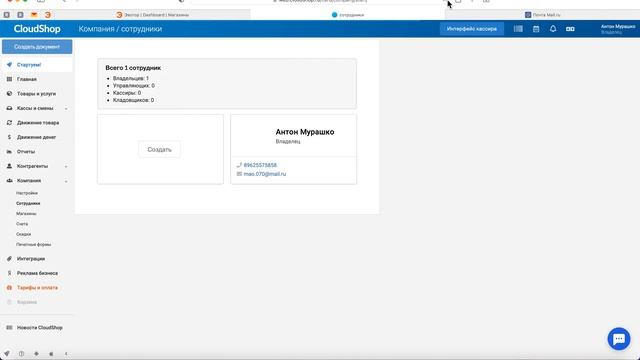
Task: Go to Главная menu item
Action: pos(27,79)
